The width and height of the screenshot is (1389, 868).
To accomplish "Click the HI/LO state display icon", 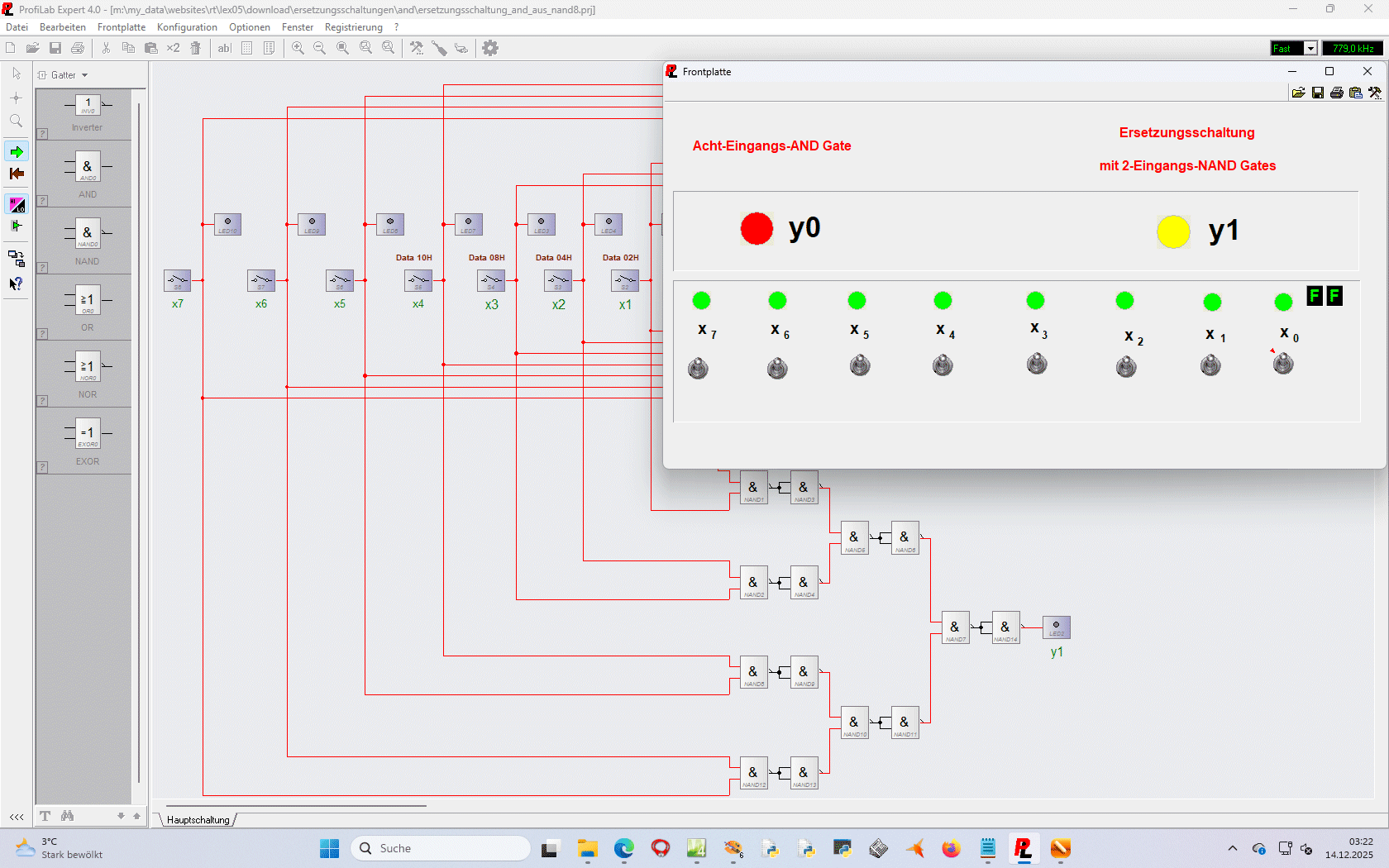I will 17,204.
